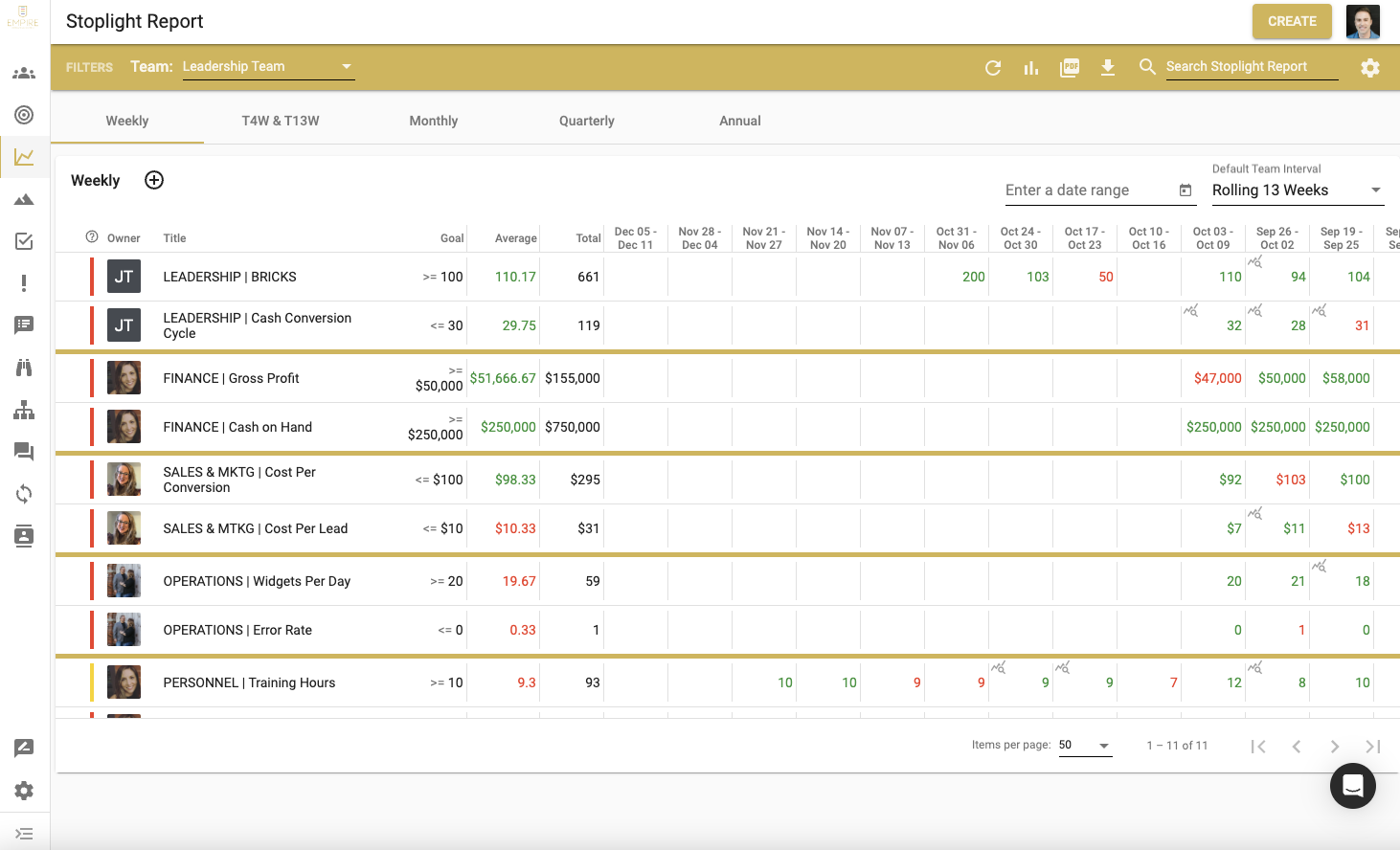Change team using the Leadership Team dropdown
Screen dimensions: 1400x850
click(268, 66)
